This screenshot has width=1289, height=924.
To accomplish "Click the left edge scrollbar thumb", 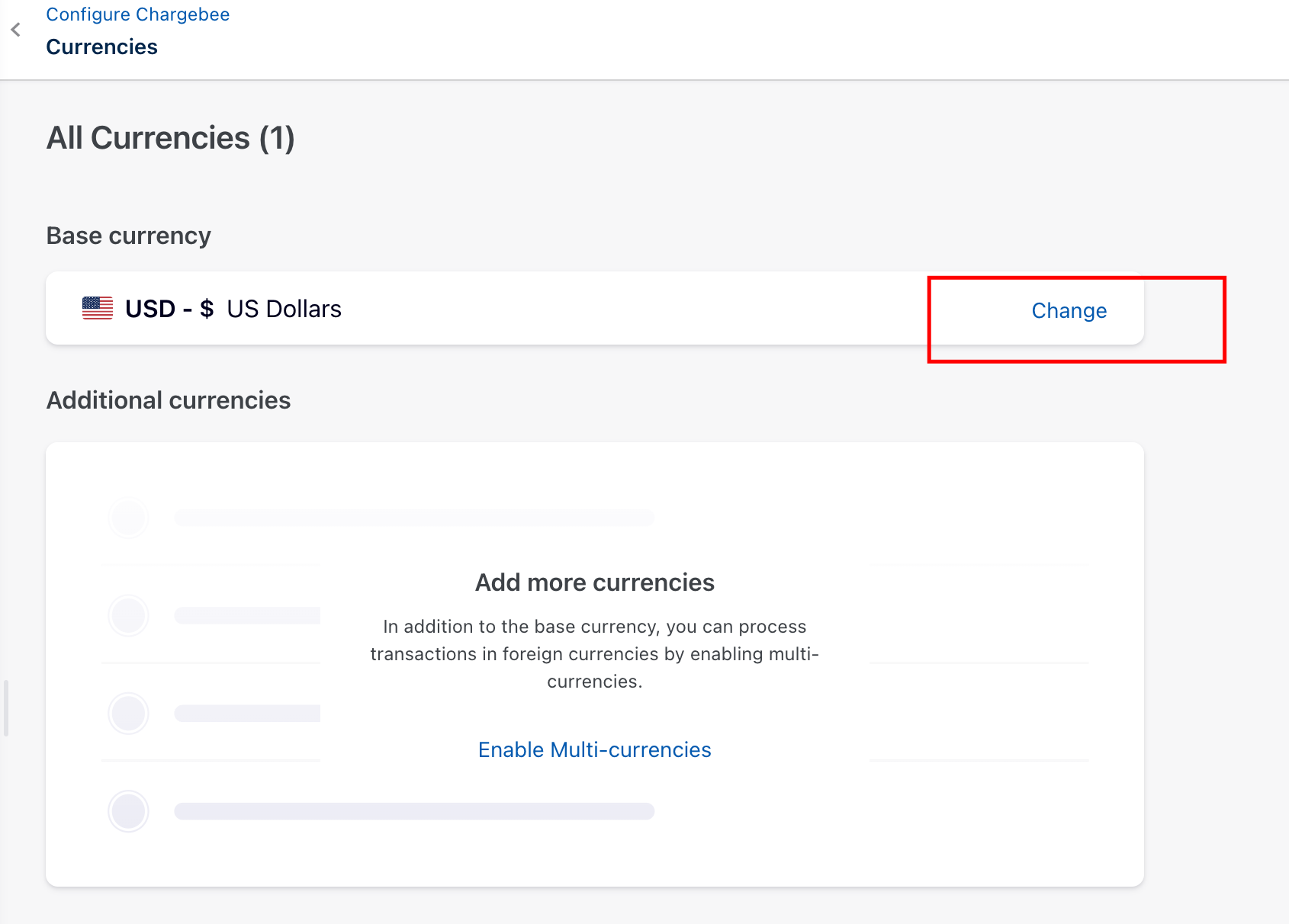I will pyautogui.click(x=7, y=707).
